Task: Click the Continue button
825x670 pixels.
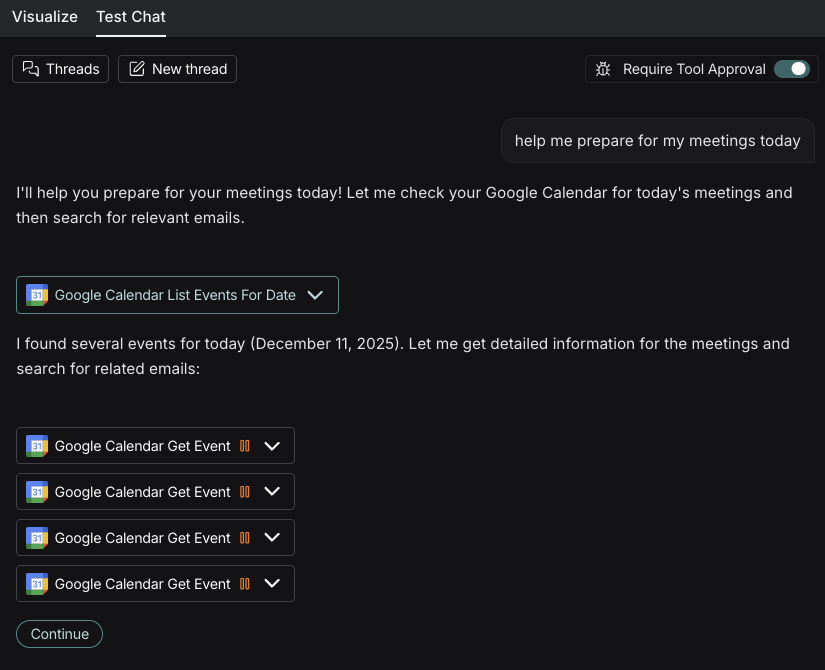Action: (59, 633)
